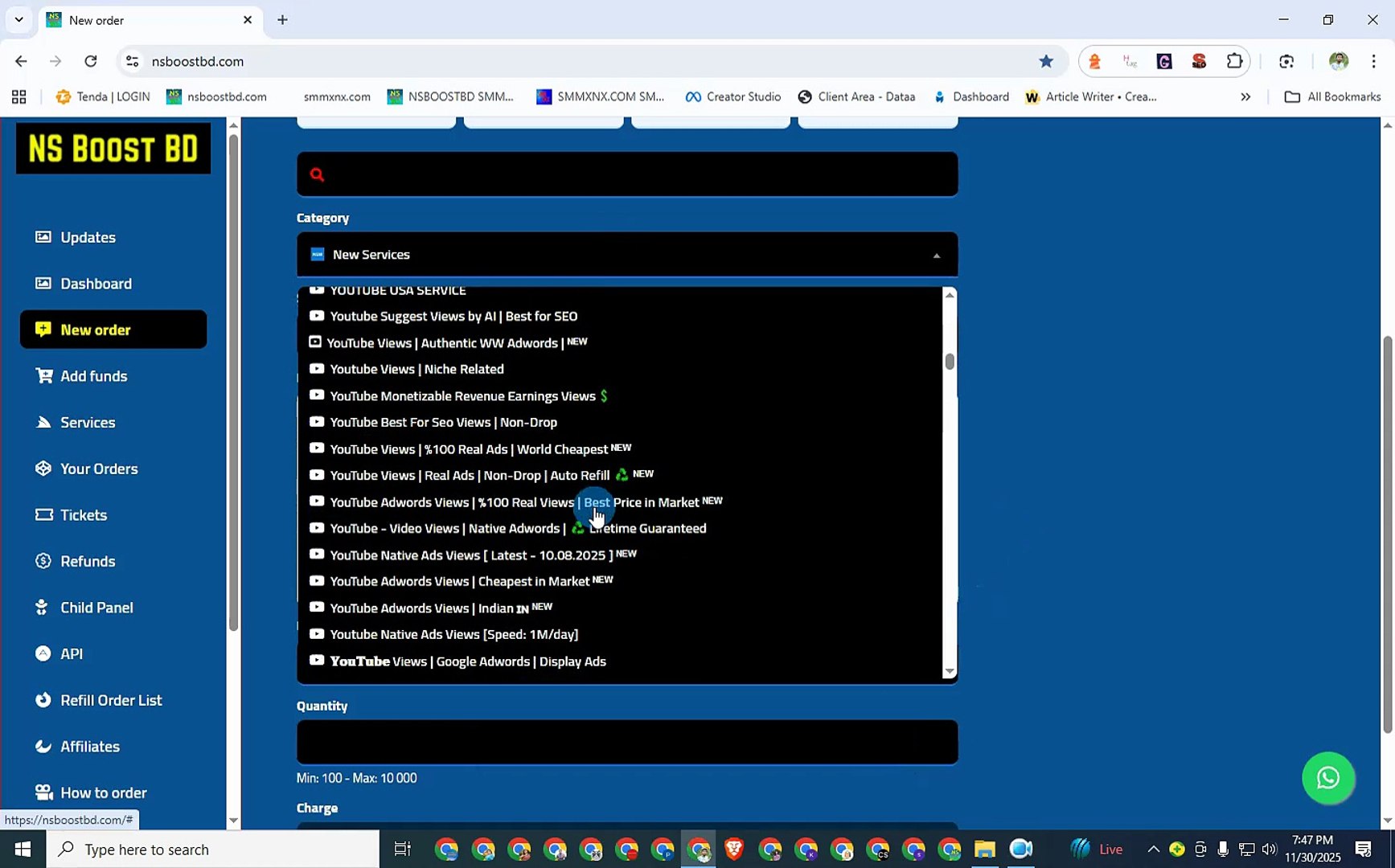The height and width of the screenshot is (868, 1395).
Task: Click the Refill Order List icon
Action: 43,700
